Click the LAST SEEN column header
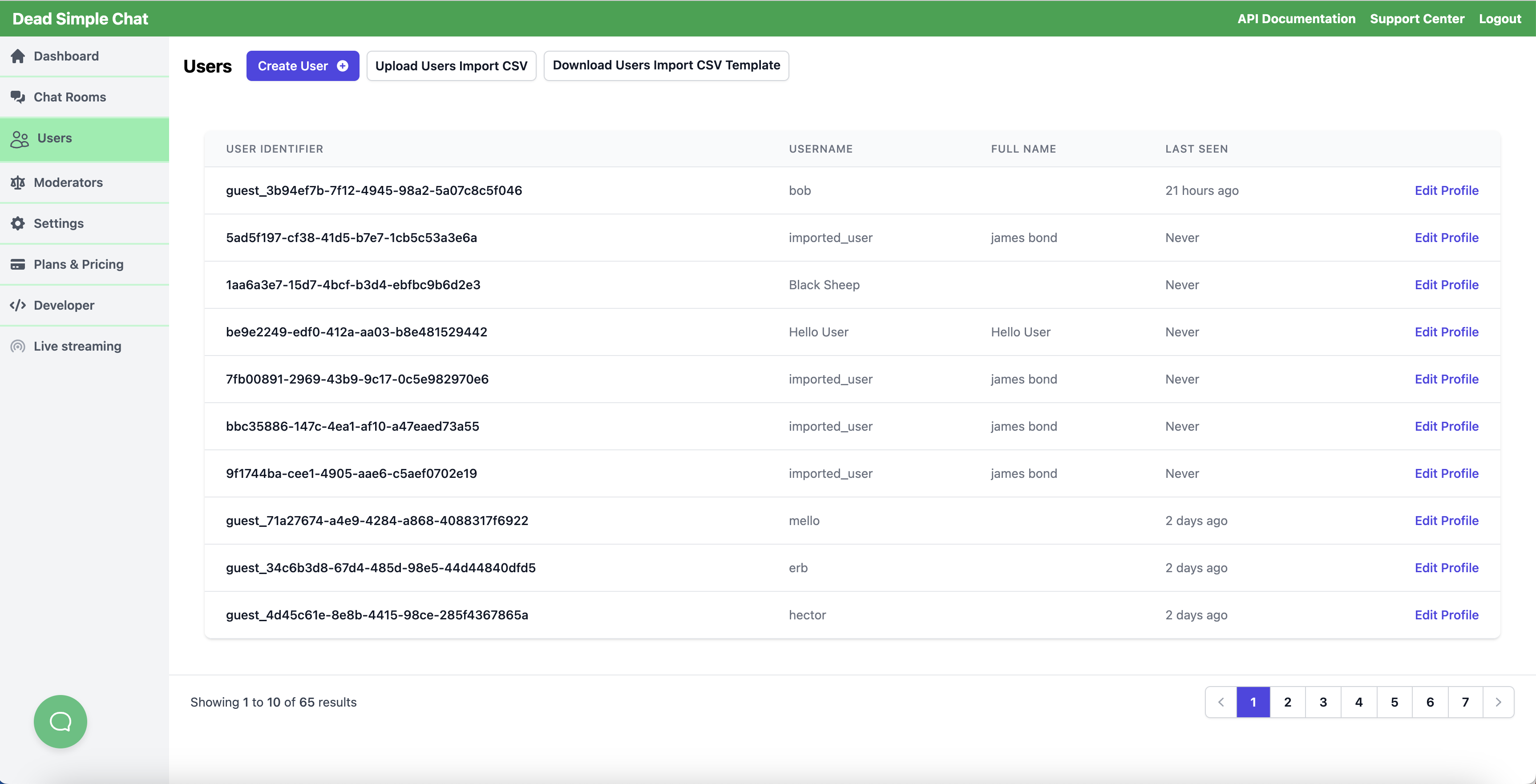 (x=1196, y=149)
